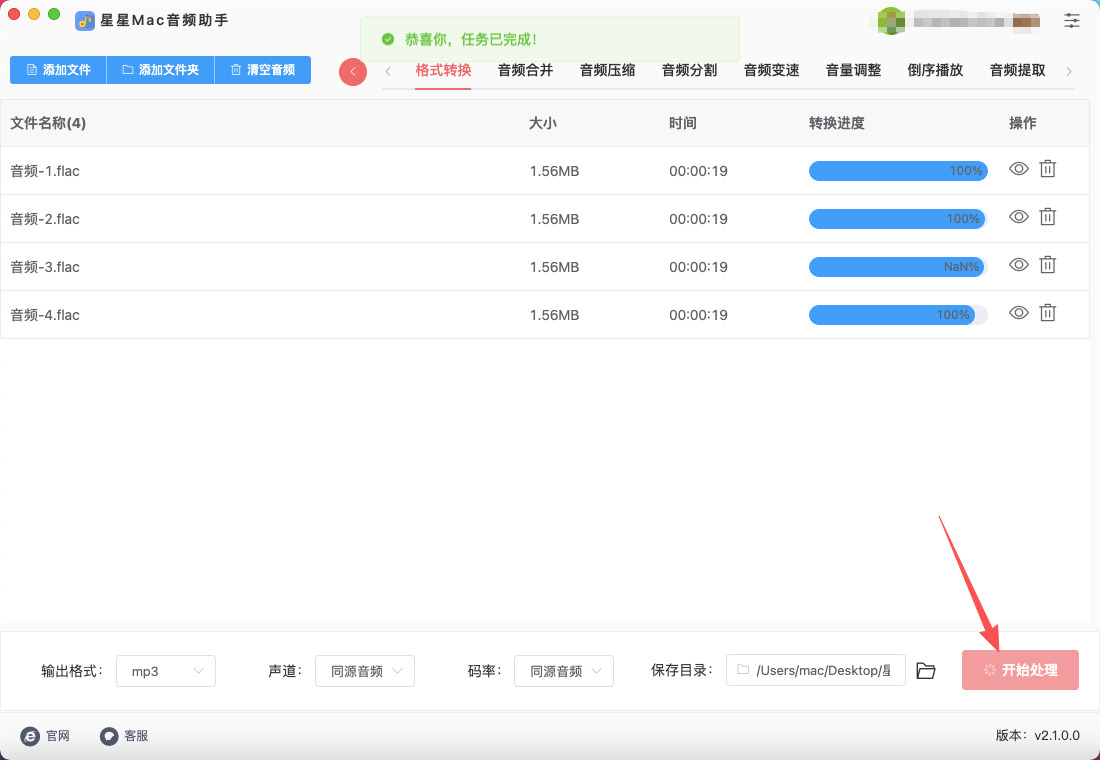
Task: Open the 码率 bitrate dropdown
Action: [x=564, y=671]
